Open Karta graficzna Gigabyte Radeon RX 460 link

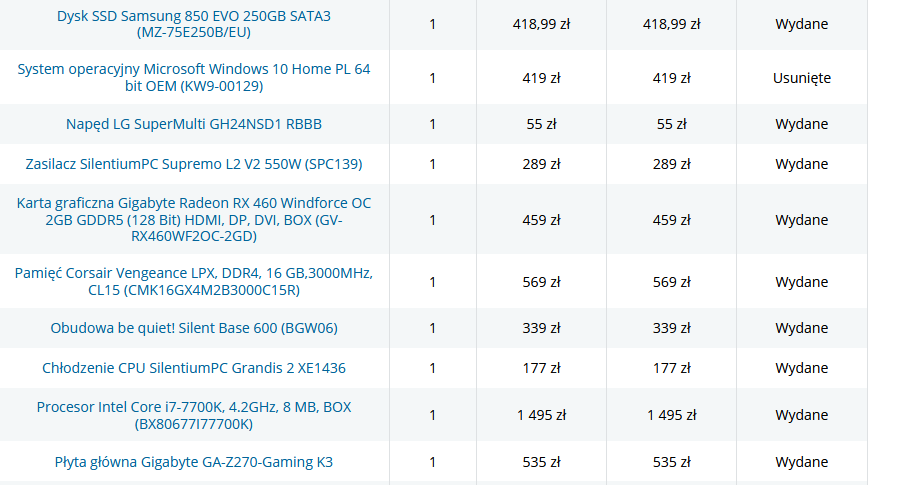click(194, 220)
